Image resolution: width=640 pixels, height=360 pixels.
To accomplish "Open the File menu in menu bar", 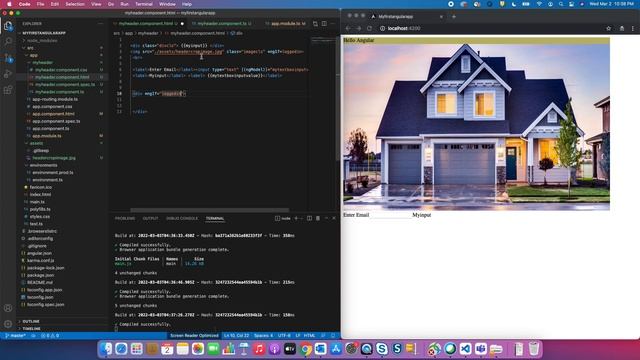I will (x=40, y=4).
